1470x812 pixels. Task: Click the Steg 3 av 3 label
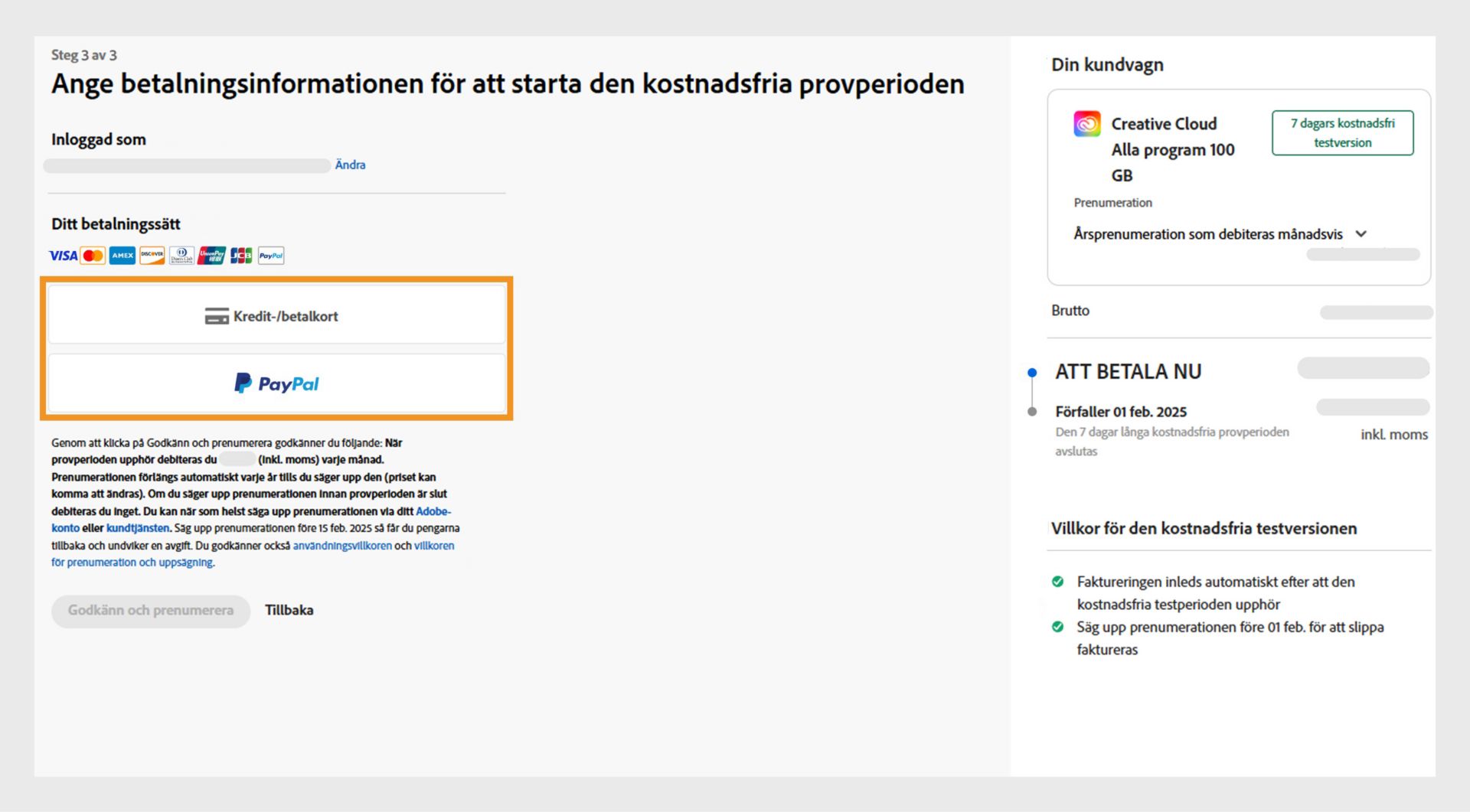(84, 55)
